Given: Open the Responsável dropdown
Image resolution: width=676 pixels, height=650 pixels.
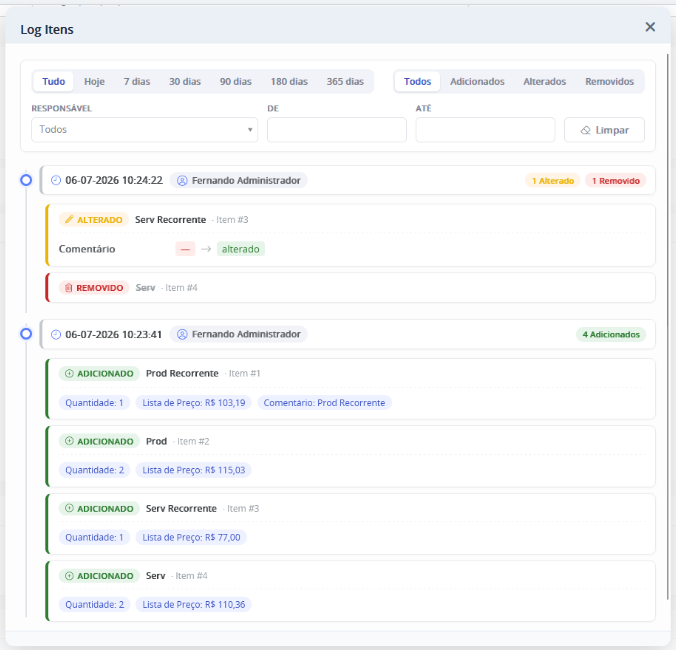Looking at the screenshot, I should point(144,130).
